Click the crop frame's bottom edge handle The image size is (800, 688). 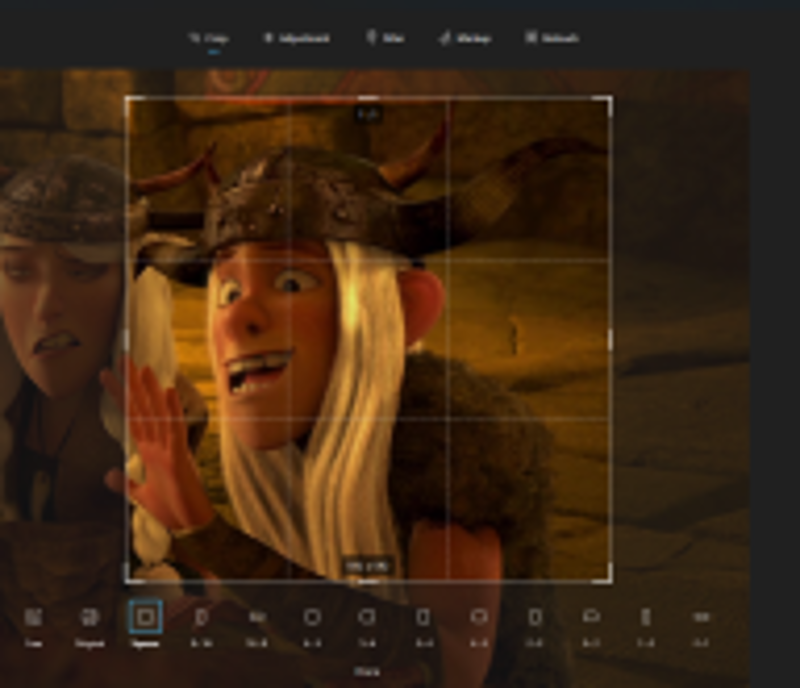click(x=368, y=581)
